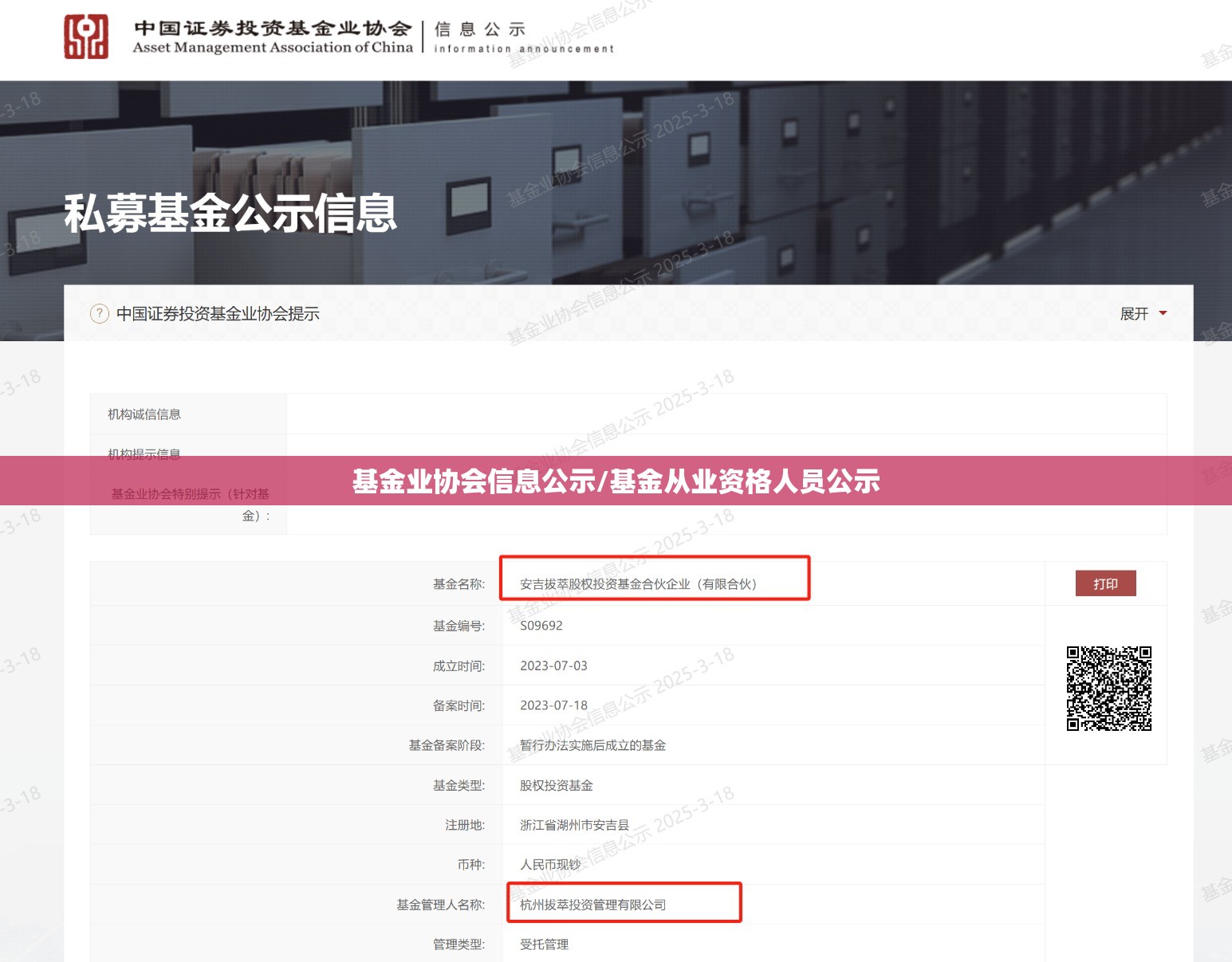Select the fund code S09692
This screenshot has height=962, width=1232.
(x=541, y=626)
